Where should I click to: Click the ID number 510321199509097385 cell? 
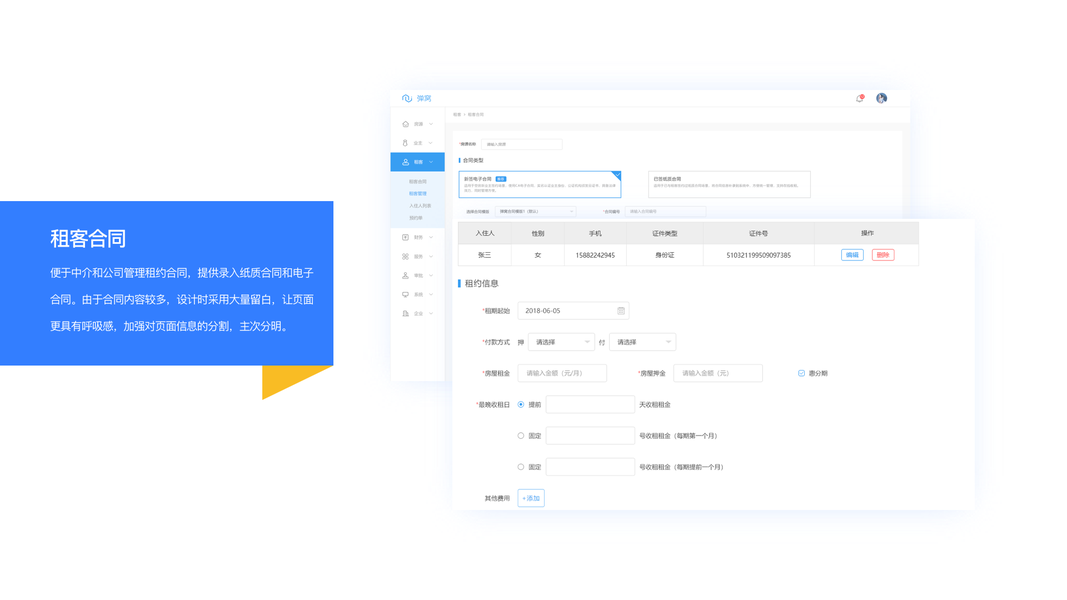758,255
